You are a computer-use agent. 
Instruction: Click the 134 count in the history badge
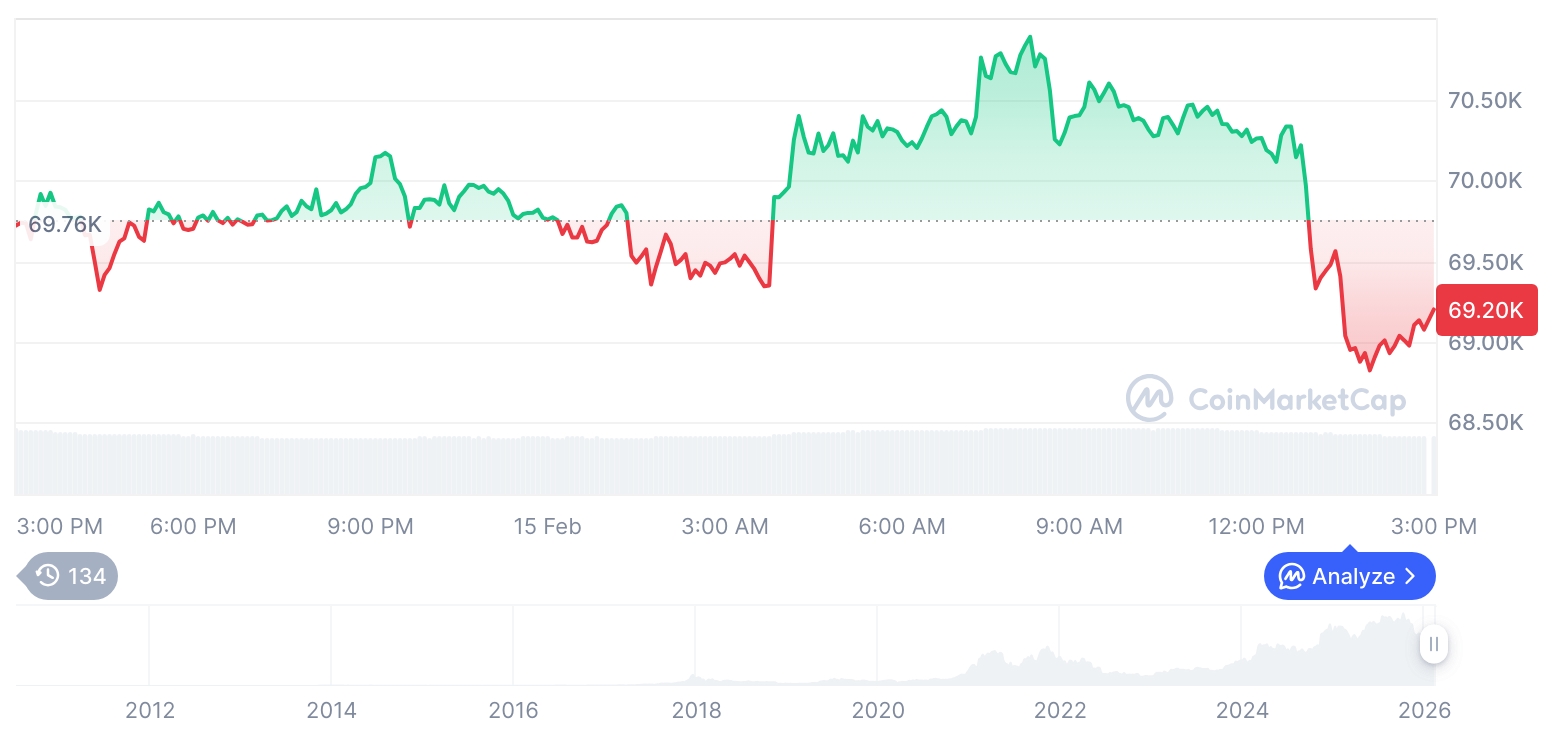click(87, 576)
